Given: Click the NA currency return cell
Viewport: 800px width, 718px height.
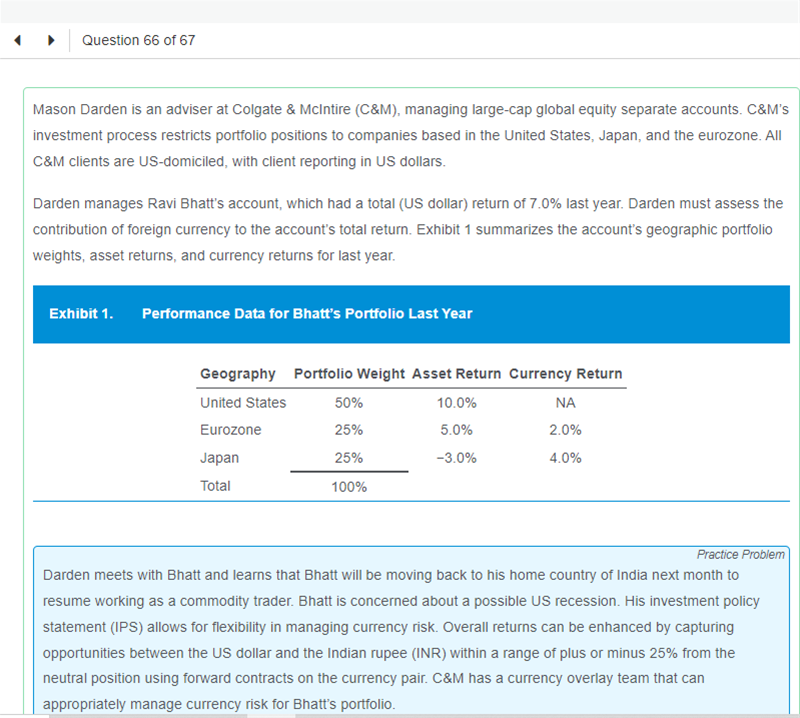Looking at the screenshot, I should [565, 403].
